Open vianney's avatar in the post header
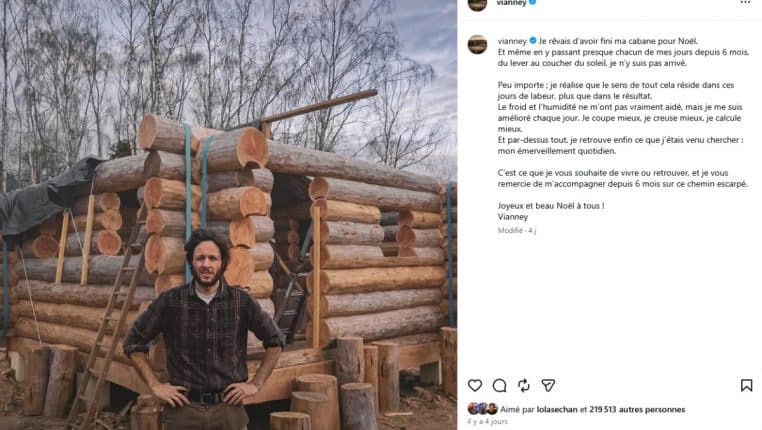The width and height of the screenshot is (762, 430). coord(477,5)
